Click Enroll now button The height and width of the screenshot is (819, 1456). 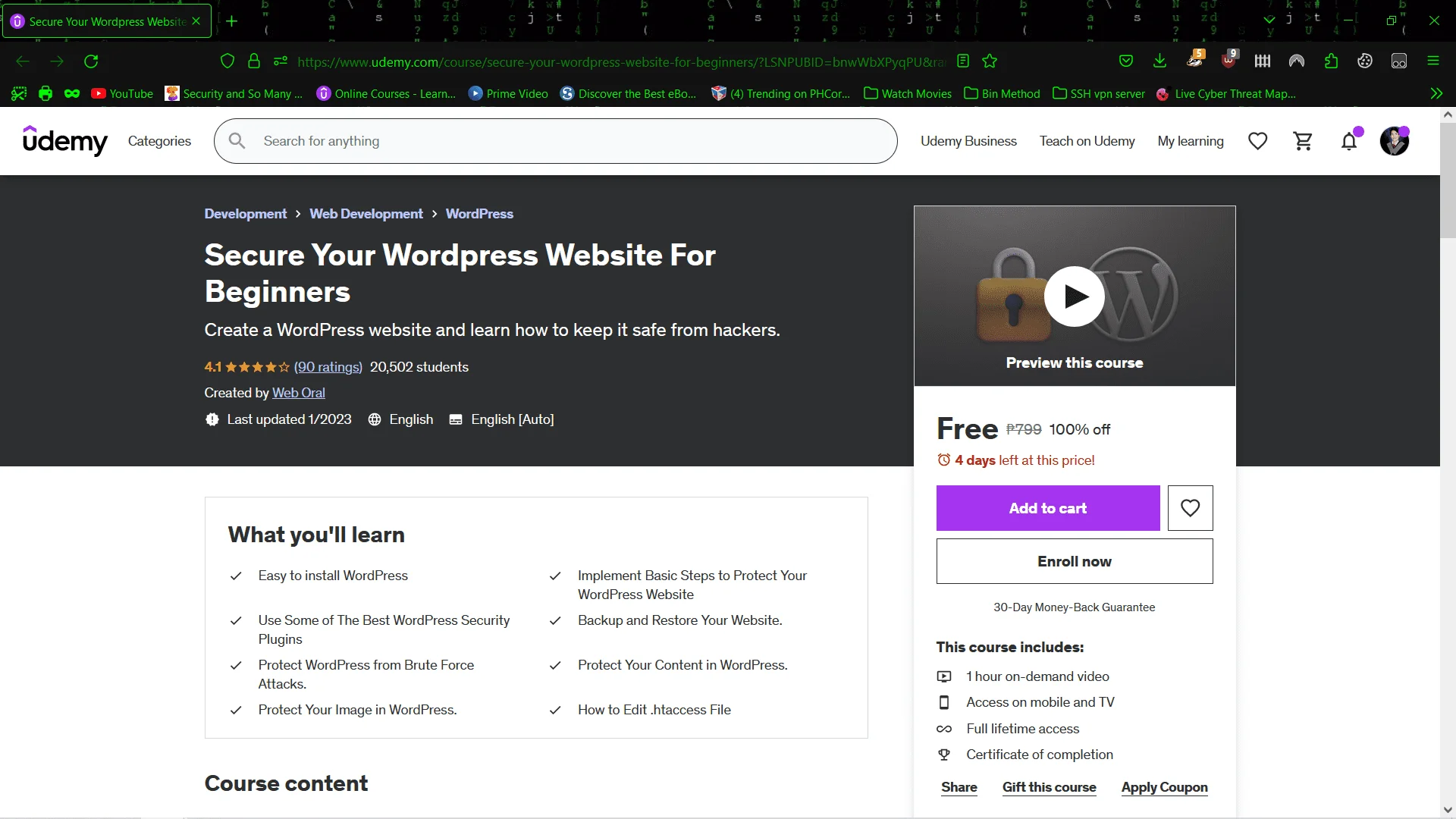pos(1075,561)
